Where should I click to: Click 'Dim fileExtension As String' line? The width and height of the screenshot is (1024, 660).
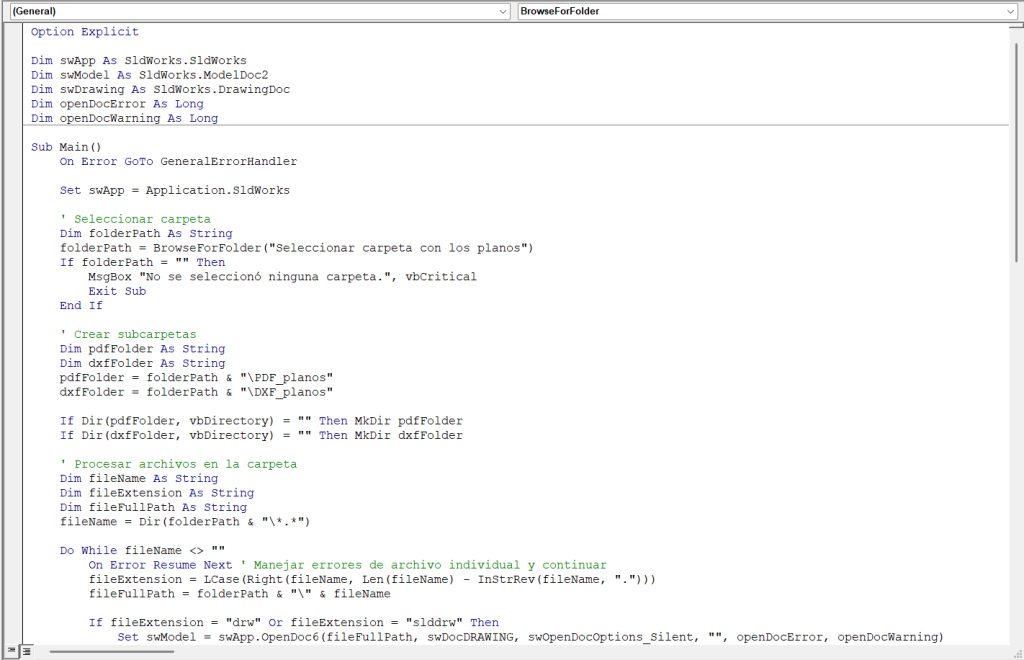(157, 492)
